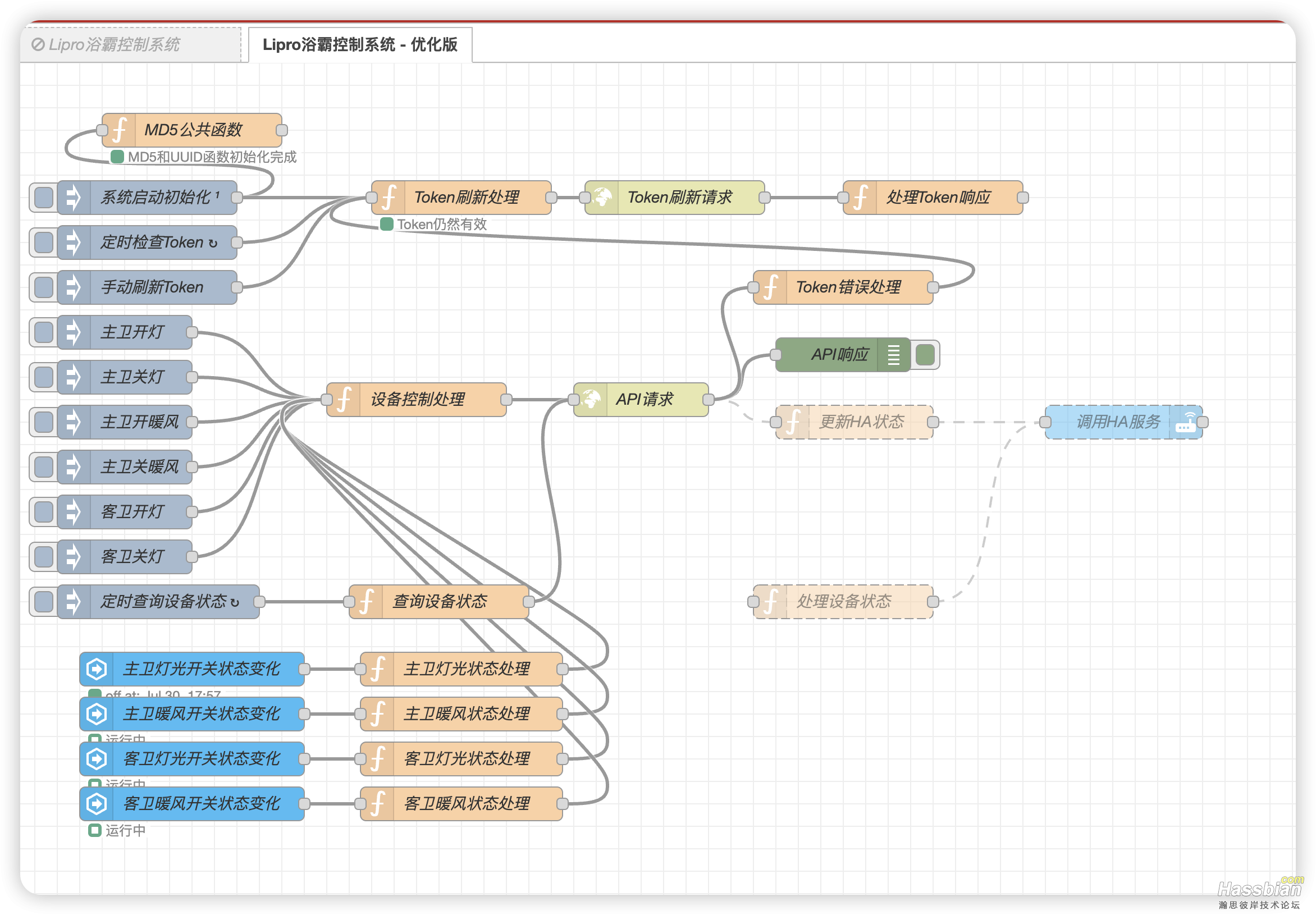1316x915 pixels.
Task: Select the Token错误处理 function icon
Action: [770, 287]
